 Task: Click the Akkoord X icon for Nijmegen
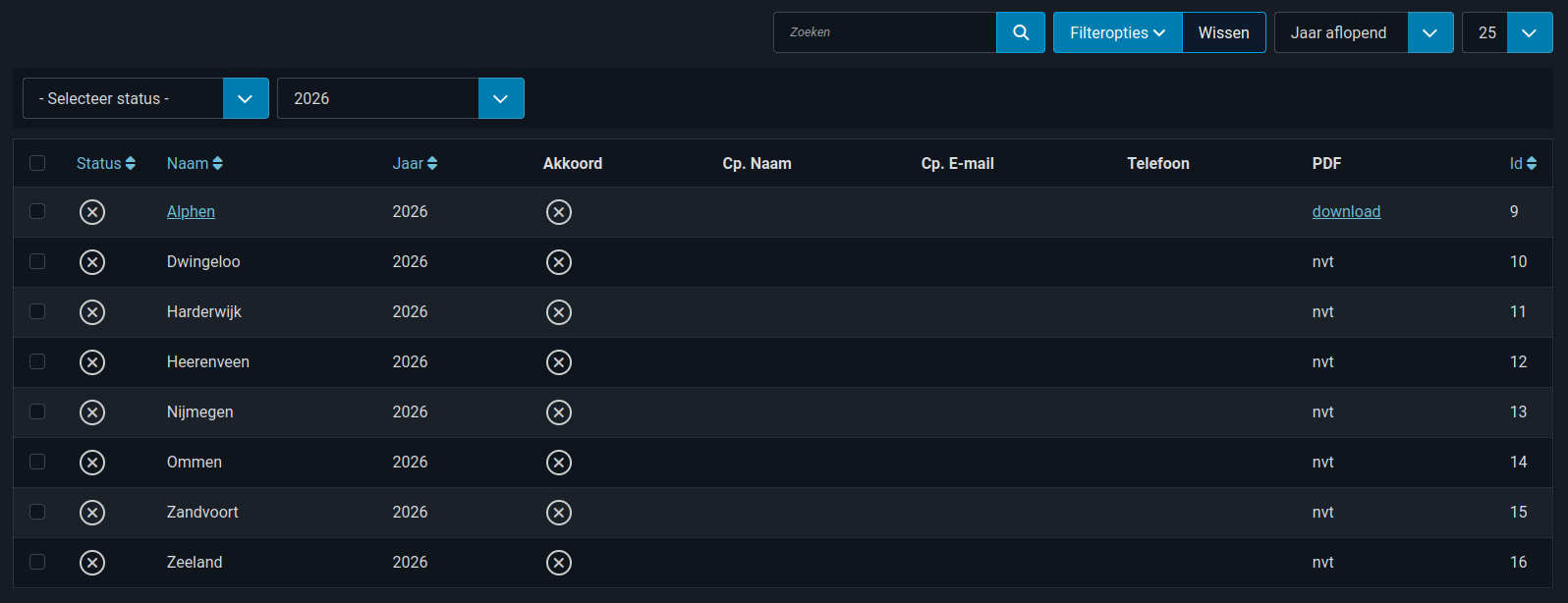[559, 412]
